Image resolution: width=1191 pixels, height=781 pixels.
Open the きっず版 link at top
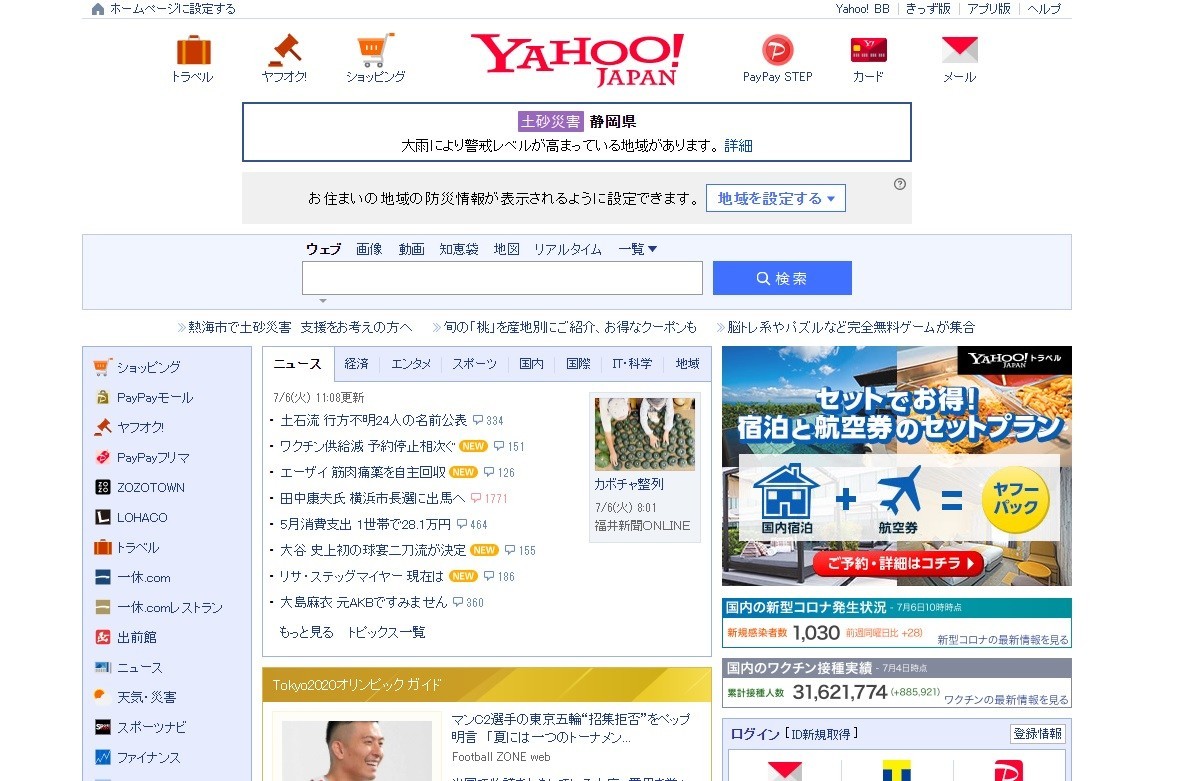click(x=928, y=9)
